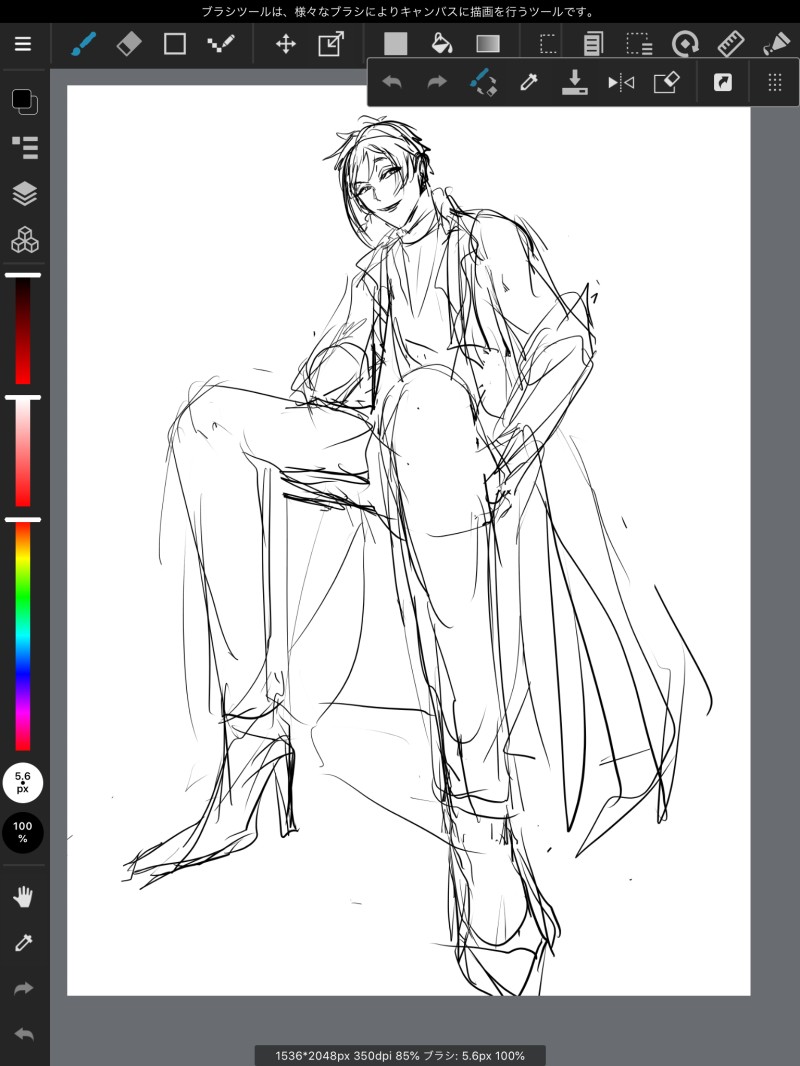800x1066 pixels.
Task: Open the copy pages icon
Action: 593,44
